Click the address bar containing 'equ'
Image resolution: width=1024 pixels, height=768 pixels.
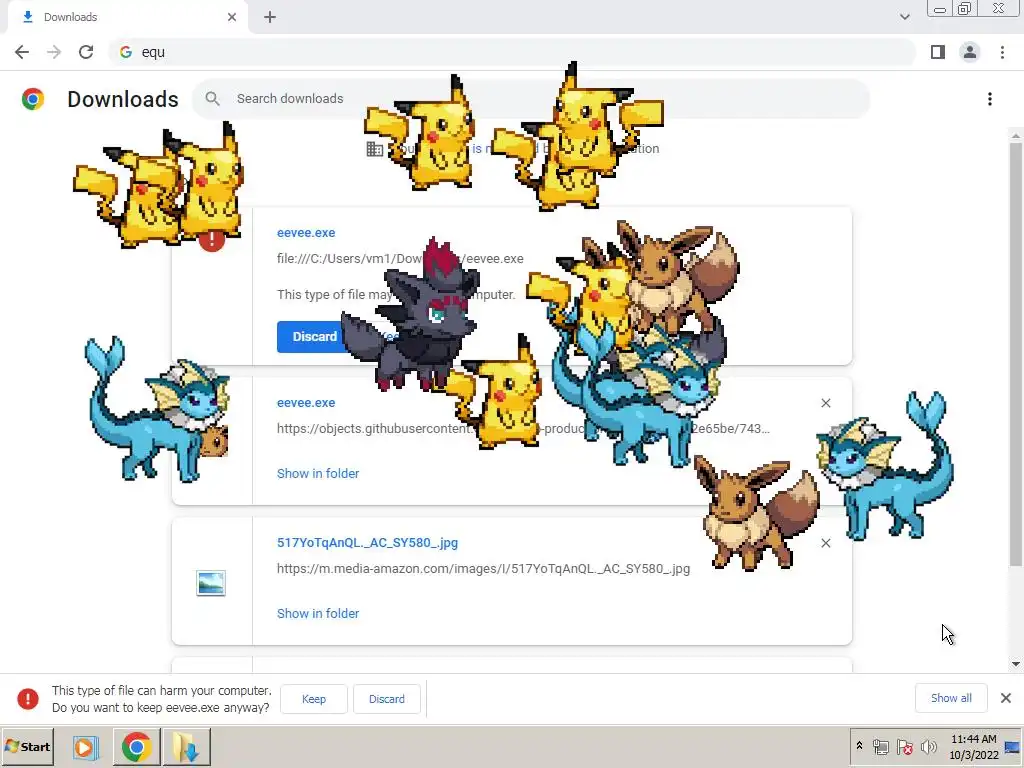pos(512,52)
